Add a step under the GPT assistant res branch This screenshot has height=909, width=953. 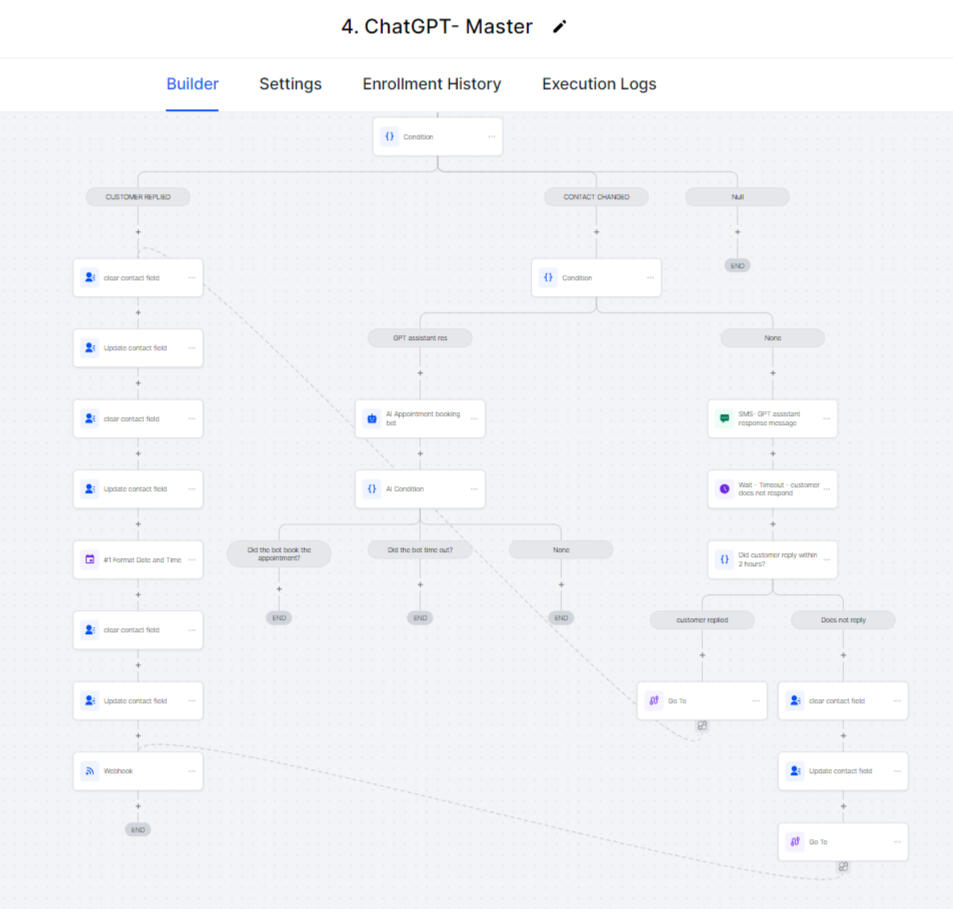click(x=420, y=373)
